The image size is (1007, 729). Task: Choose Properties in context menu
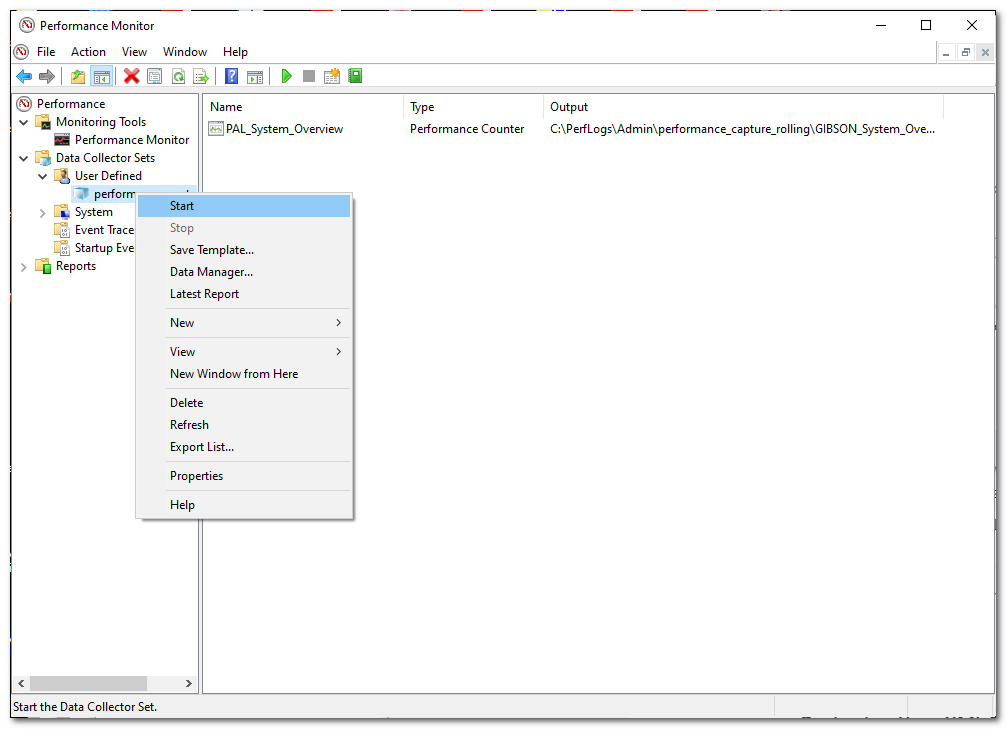coord(245,476)
